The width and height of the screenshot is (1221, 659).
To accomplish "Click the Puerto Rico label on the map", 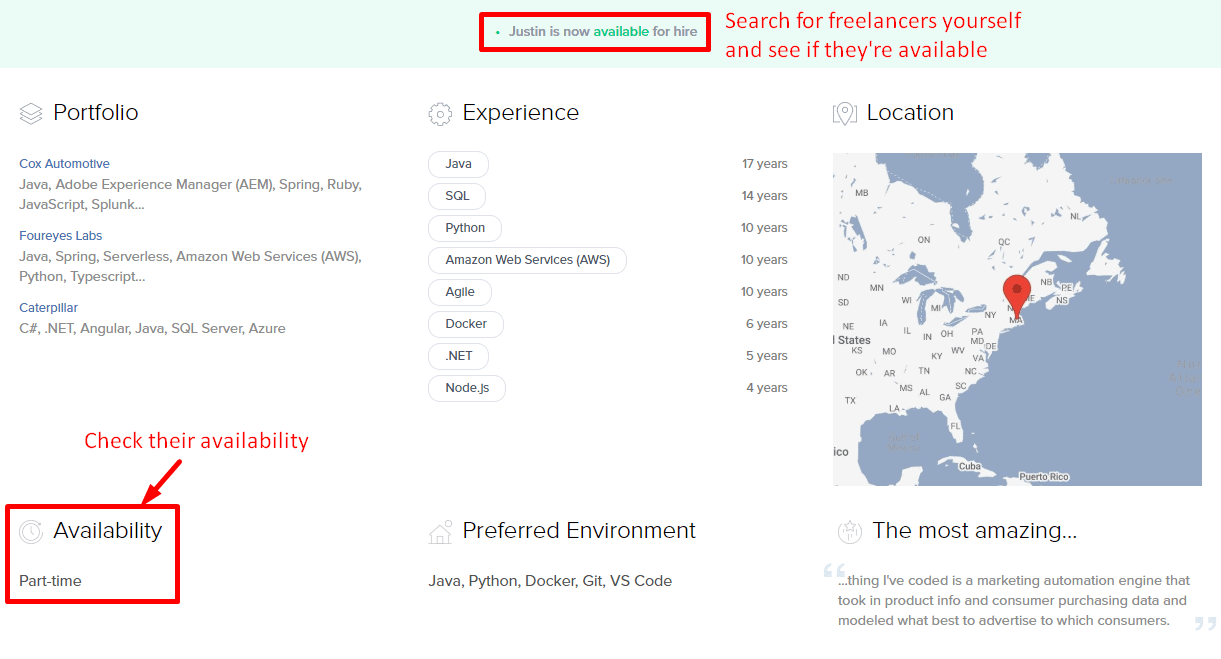I will [1044, 477].
